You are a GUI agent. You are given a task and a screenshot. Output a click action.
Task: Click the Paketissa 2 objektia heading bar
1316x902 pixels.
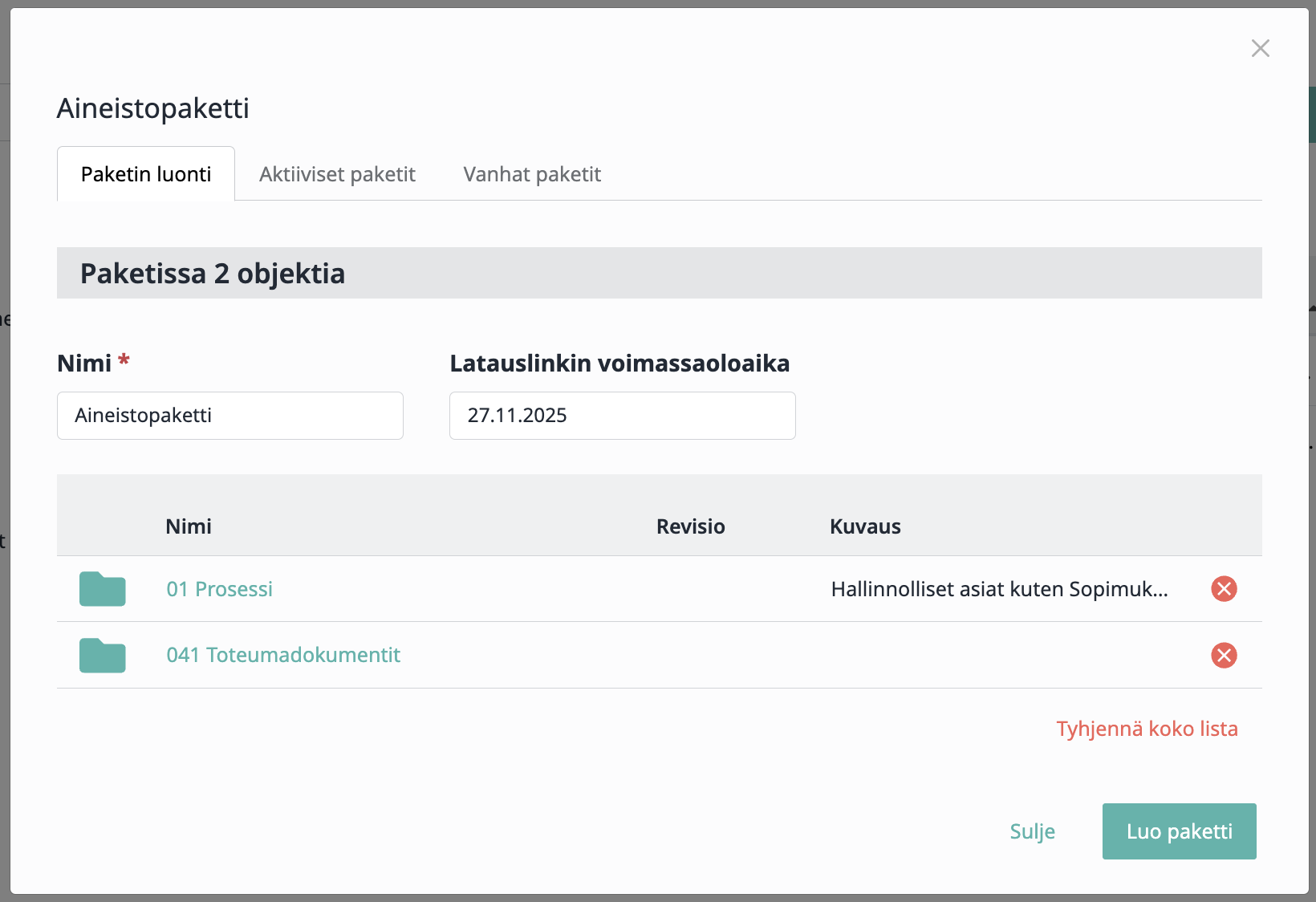pos(659,274)
